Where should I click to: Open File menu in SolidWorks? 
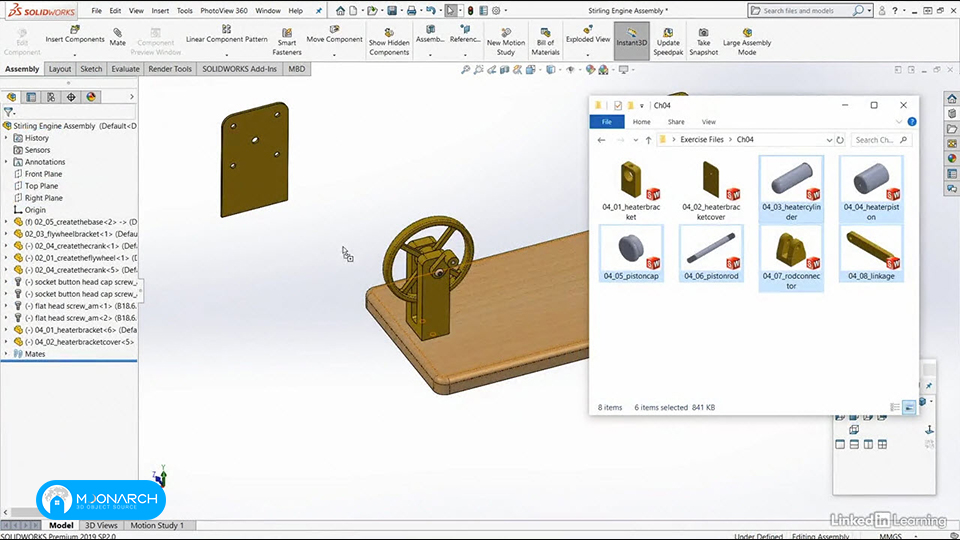[x=96, y=10]
